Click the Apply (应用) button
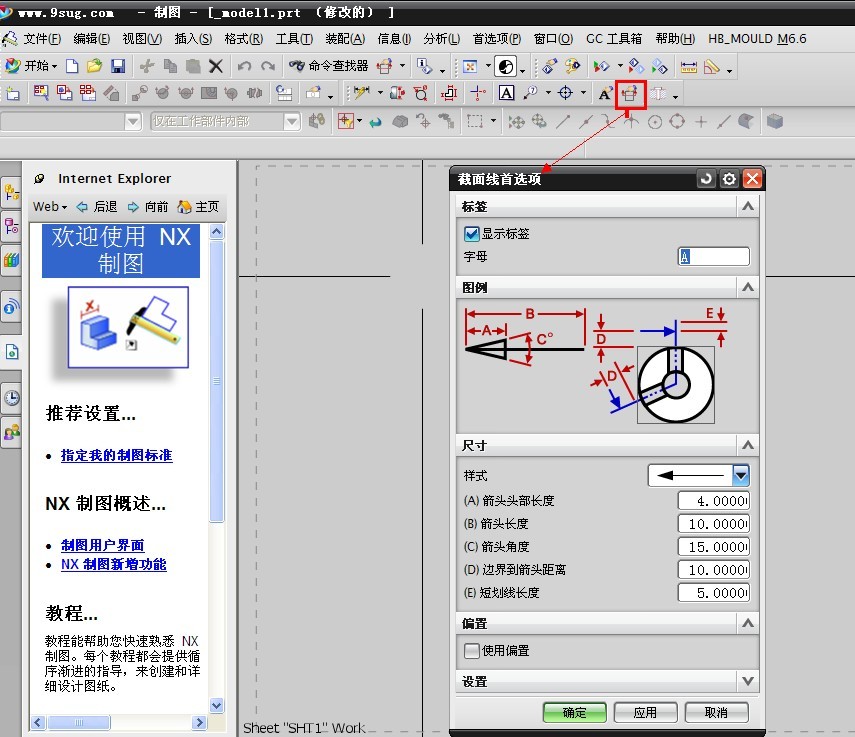The height and width of the screenshot is (737, 855). 645,712
